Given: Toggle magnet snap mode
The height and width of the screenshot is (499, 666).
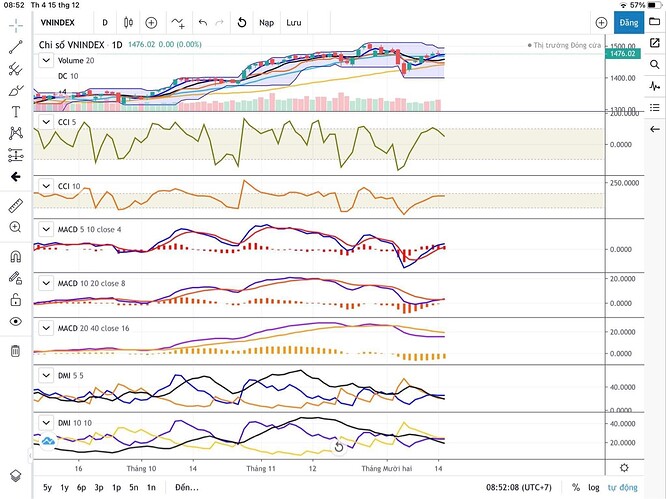Looking at the screenshot, I should click(x=15, y=257).
